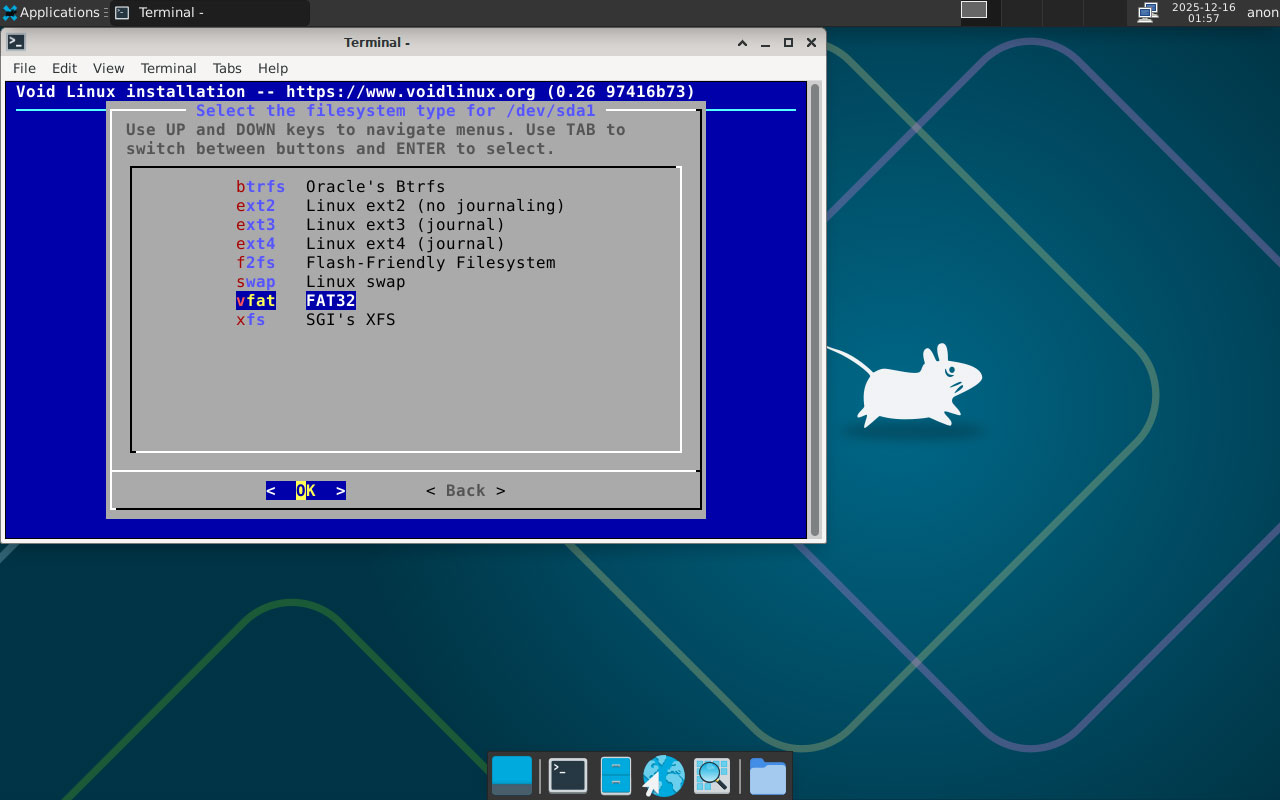Open the File menu in Terminal
This screenshot has height=800, width=1280.
coord(24,68)
